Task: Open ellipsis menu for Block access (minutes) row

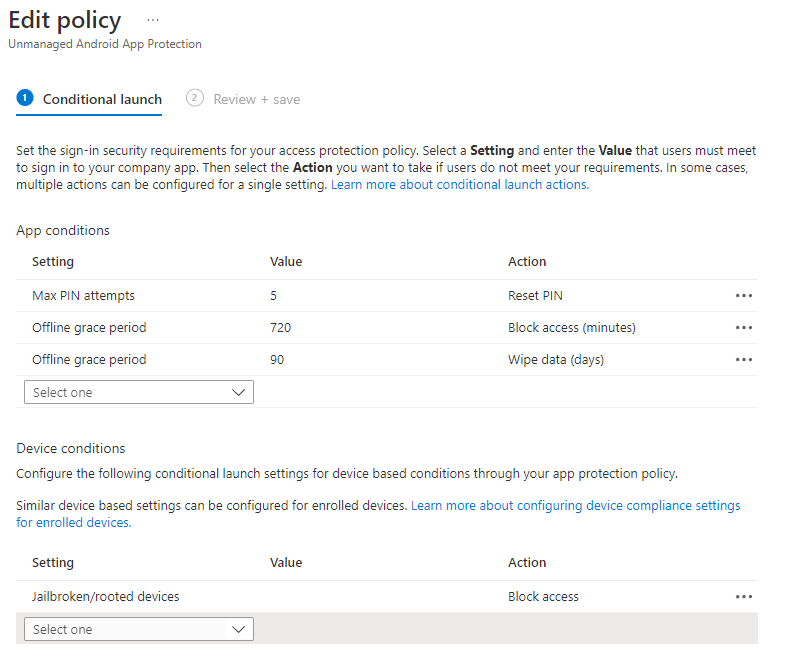Action: point(743,328)
